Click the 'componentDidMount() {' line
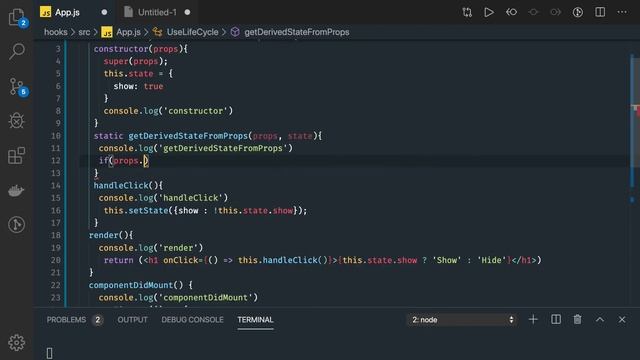Screen dimensions: 640x360 (x=140, y=285)
